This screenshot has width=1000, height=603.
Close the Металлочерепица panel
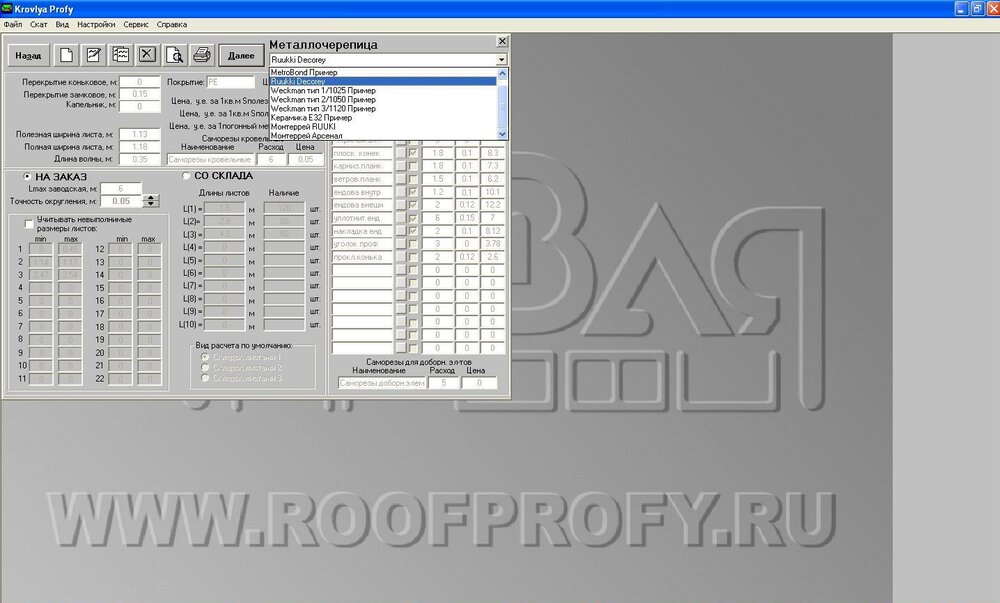[x=503, y=41]
